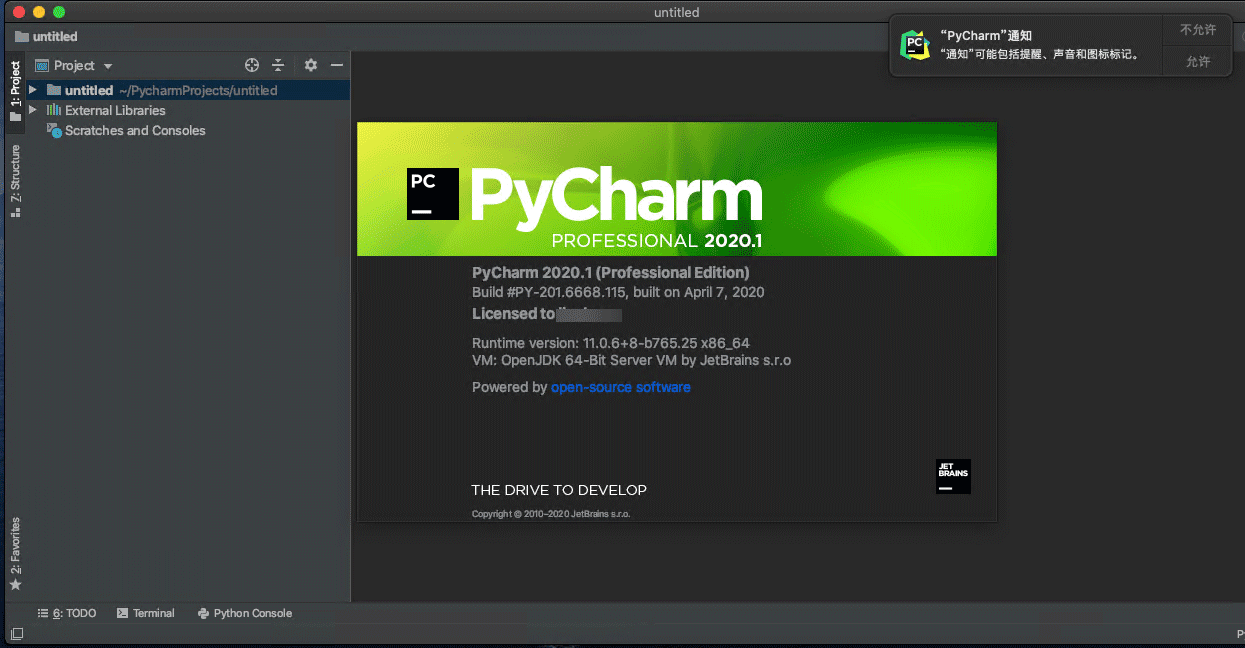Click 不允许 to deny notifications

(1198, 30)
